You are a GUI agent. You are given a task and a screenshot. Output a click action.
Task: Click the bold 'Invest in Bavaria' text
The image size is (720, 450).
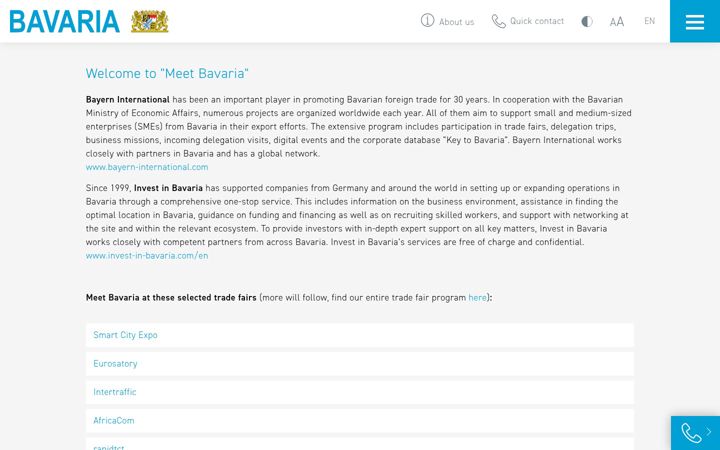point(168,188)
